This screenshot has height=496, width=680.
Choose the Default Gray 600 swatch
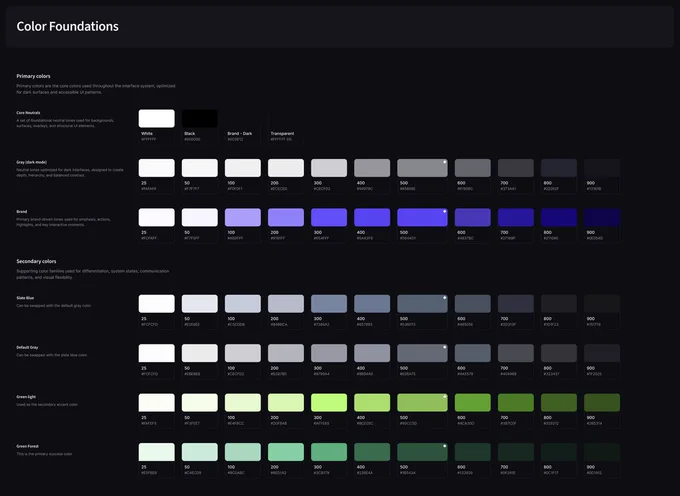click(x=473, y=353)
